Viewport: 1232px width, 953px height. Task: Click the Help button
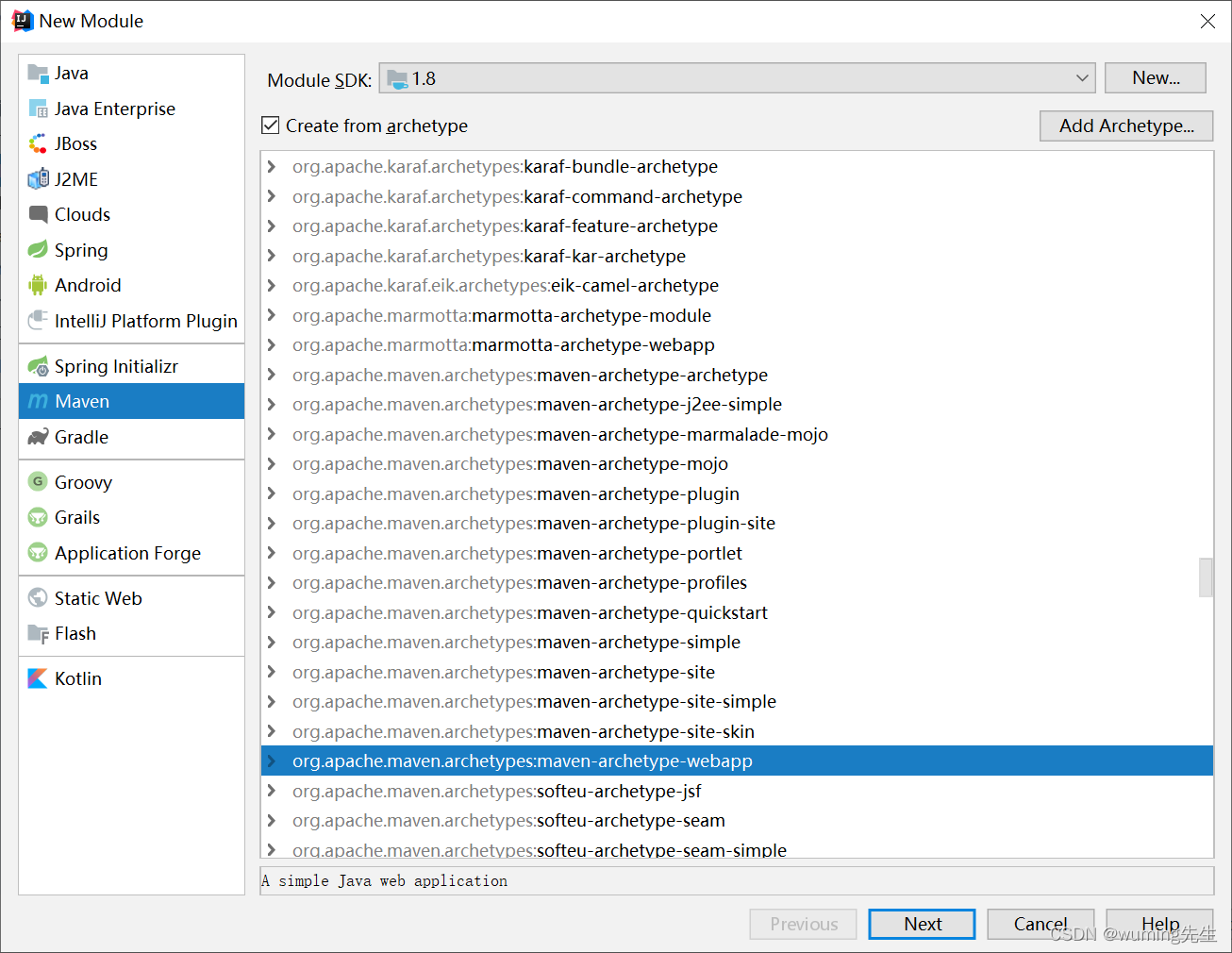(1159, 924)
